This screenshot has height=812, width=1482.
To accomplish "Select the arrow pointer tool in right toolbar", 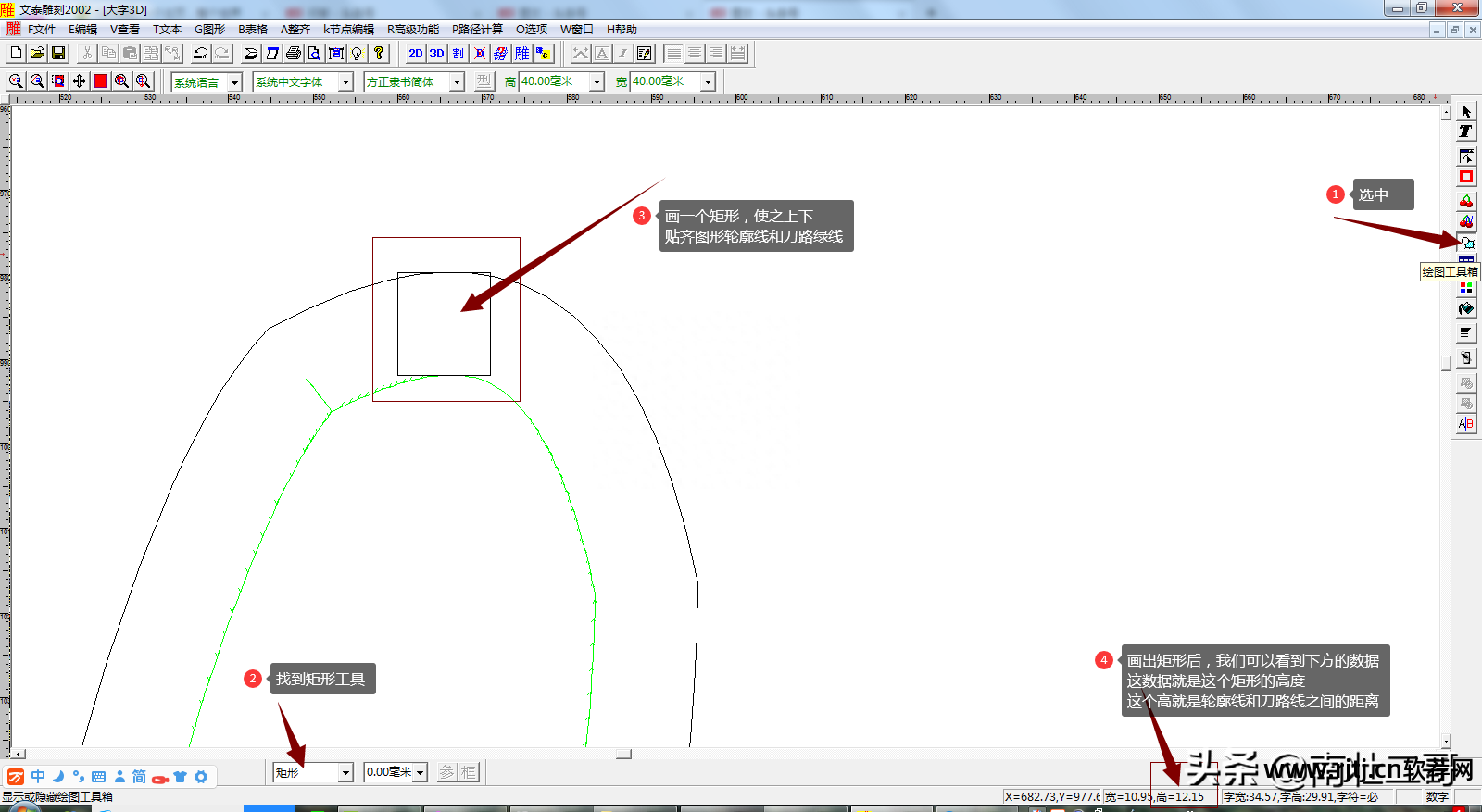I will tap(1466, 111).
